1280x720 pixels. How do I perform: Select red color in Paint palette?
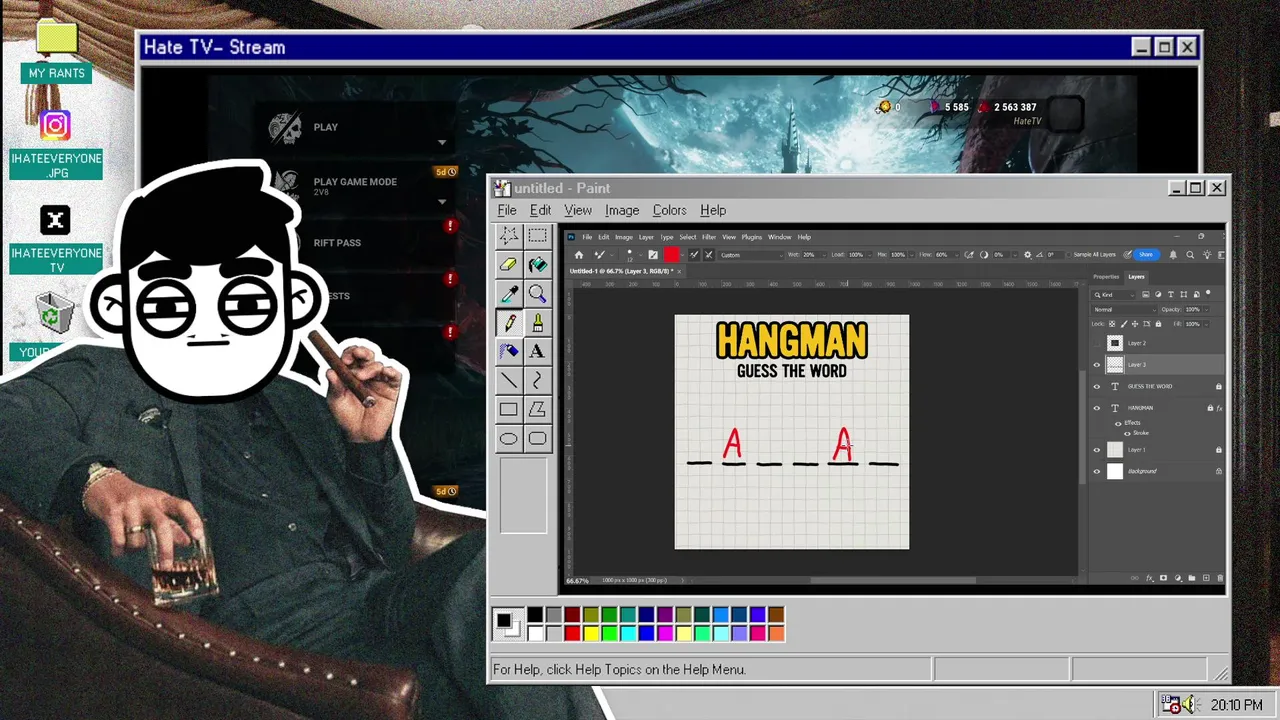point(572,633)
